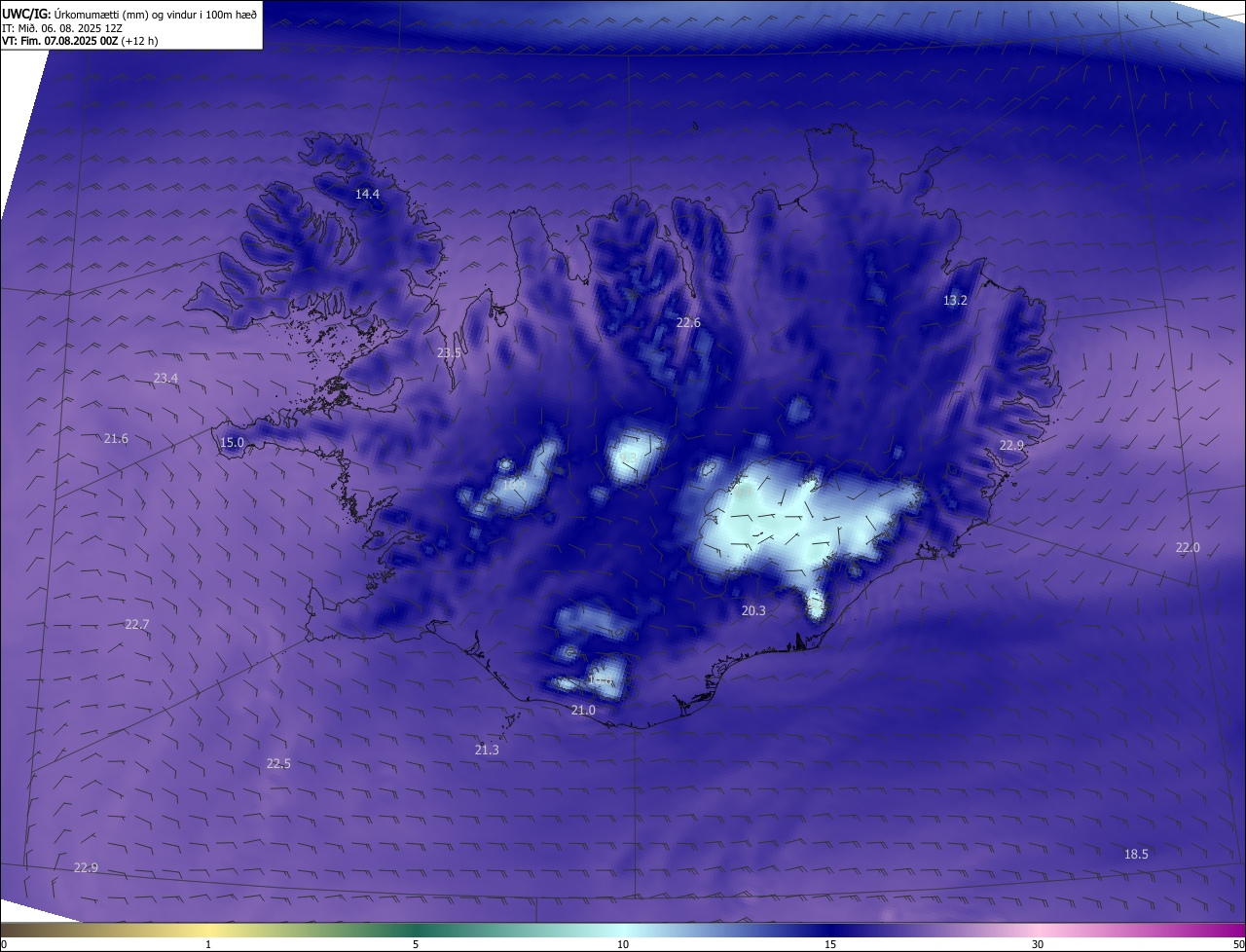Click the 21.3 value on the map

[x=487, y=750]
